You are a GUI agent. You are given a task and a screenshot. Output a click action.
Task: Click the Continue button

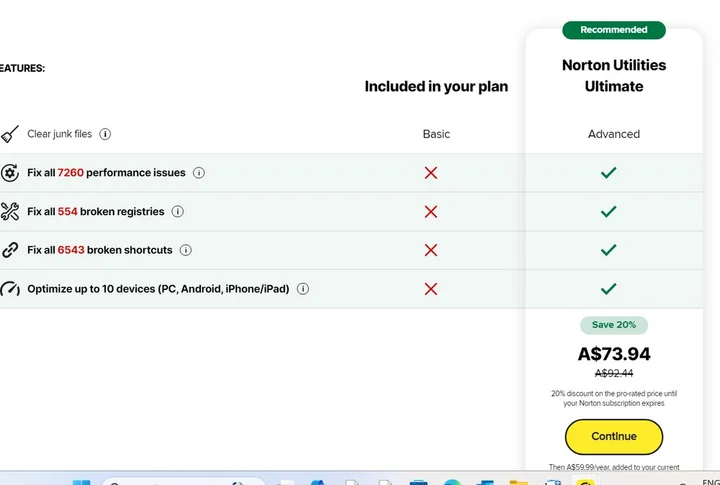coord(614,436)
